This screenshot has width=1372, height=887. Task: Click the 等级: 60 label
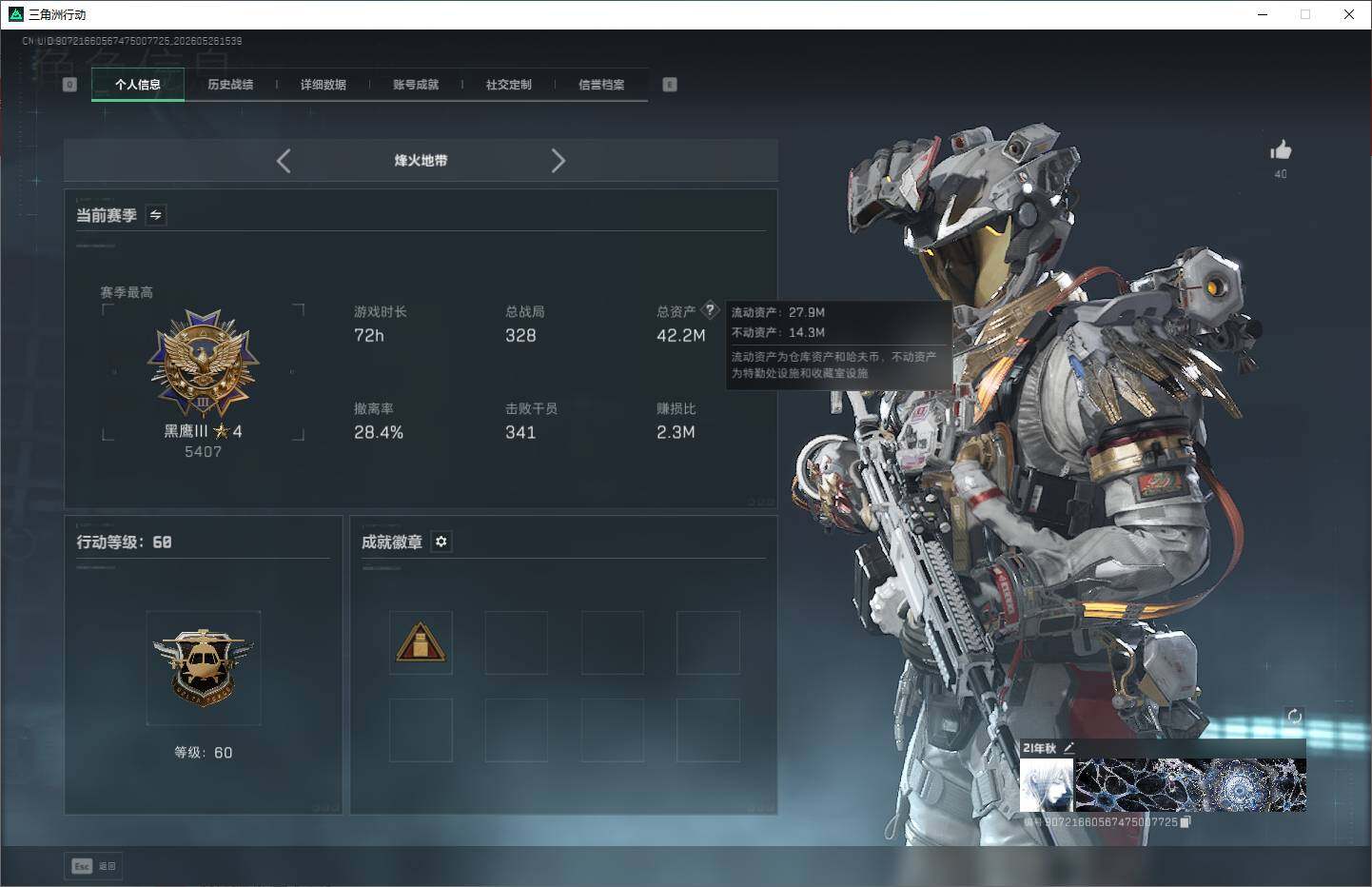coord(203,753)
